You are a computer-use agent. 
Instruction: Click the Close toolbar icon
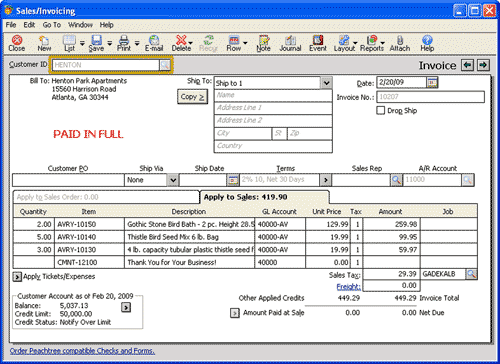(x=17, y=43)
